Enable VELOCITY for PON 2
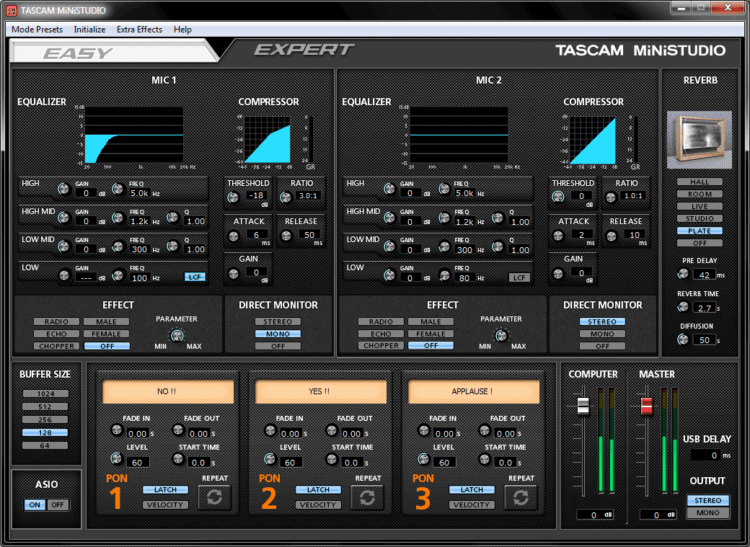 click(318, 504)
